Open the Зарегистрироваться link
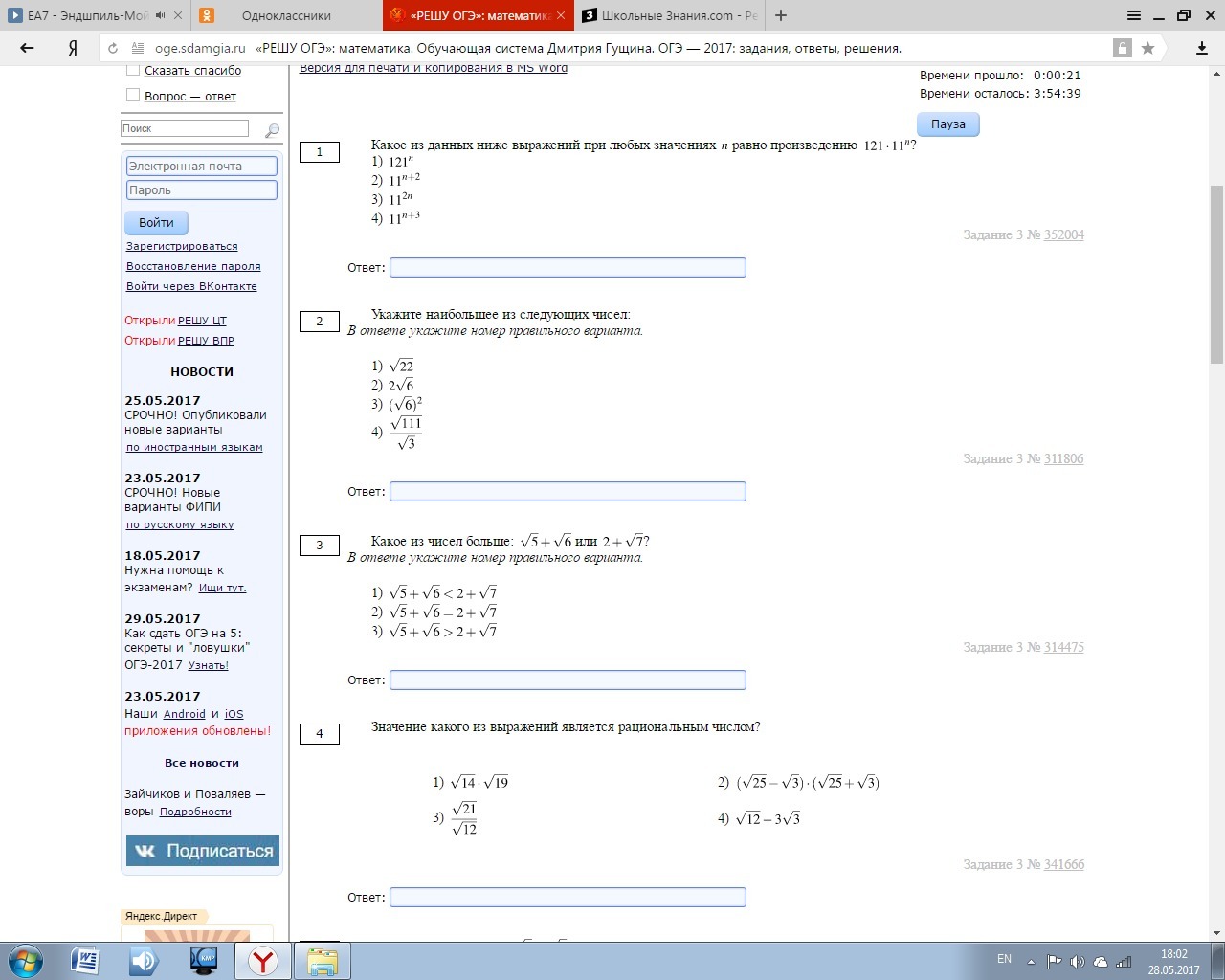 pyautogui.click(x=182, y=246)
